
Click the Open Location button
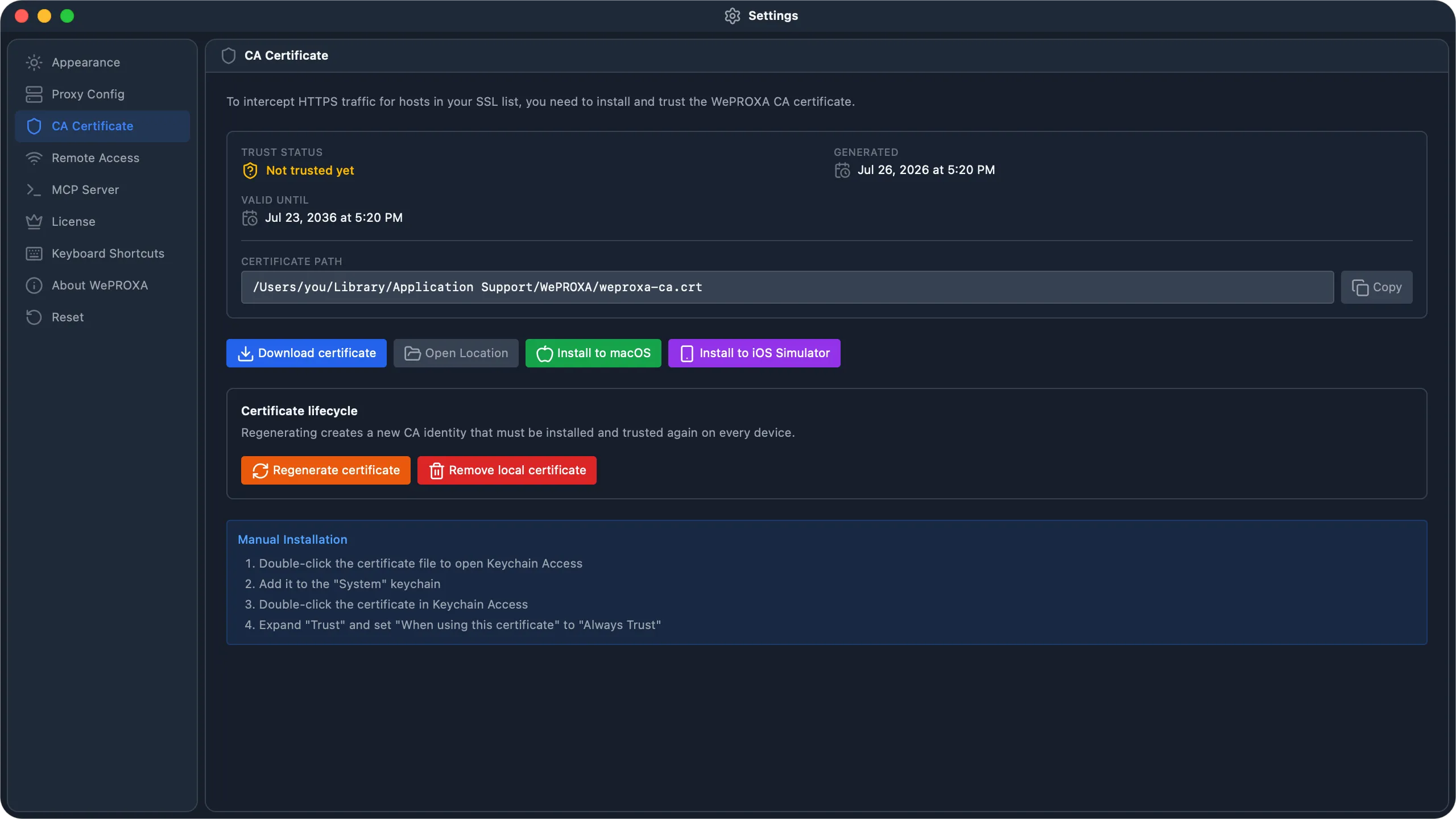pyautogui.click(x=456, y=353)
